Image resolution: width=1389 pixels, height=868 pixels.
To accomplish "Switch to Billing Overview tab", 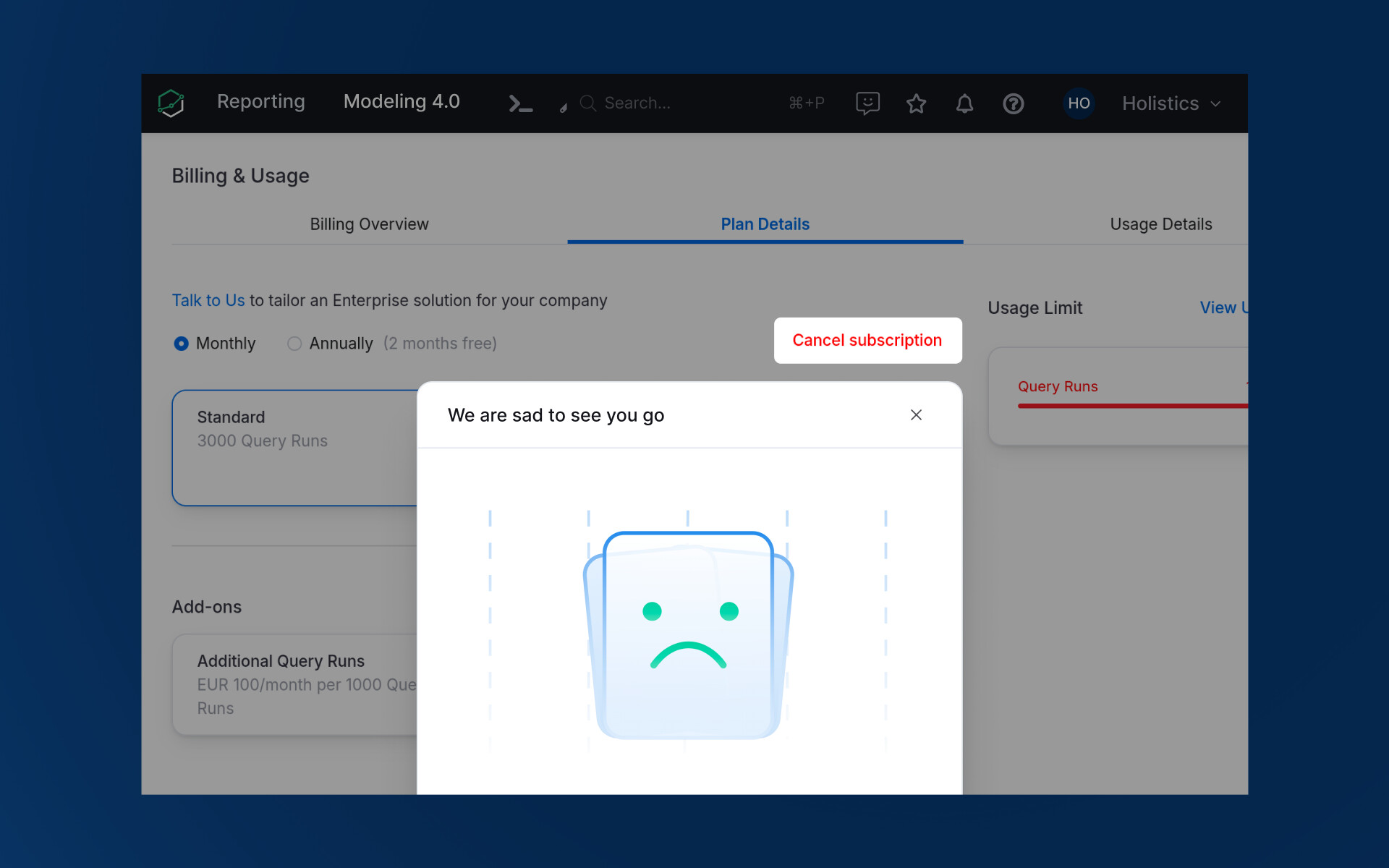I will [369, 224].
